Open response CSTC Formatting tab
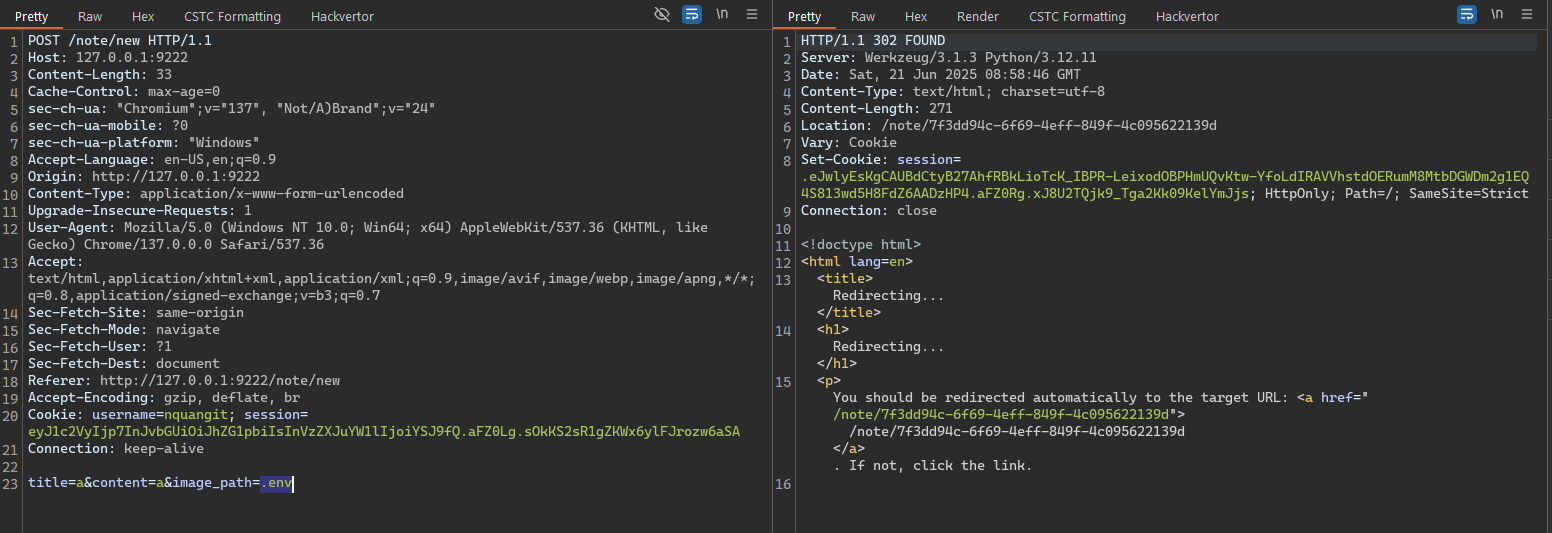Image resolution: width=1552 pixels, height=533 pixels. (1077, 16)
